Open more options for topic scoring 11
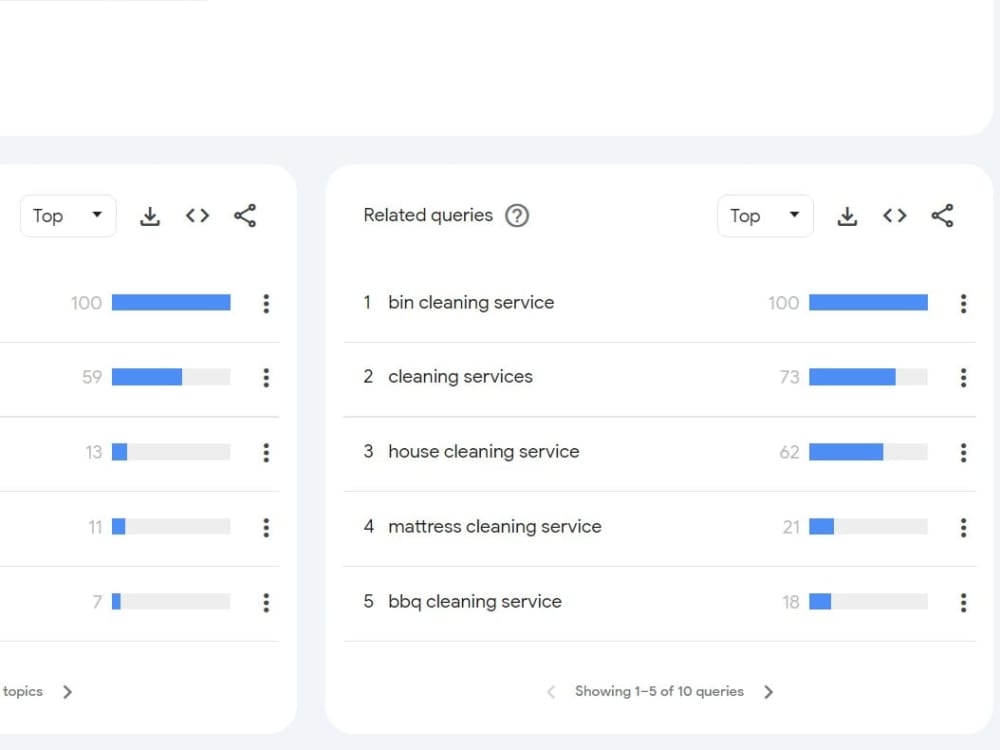1000x750 pixels. [x=266, y=527]
